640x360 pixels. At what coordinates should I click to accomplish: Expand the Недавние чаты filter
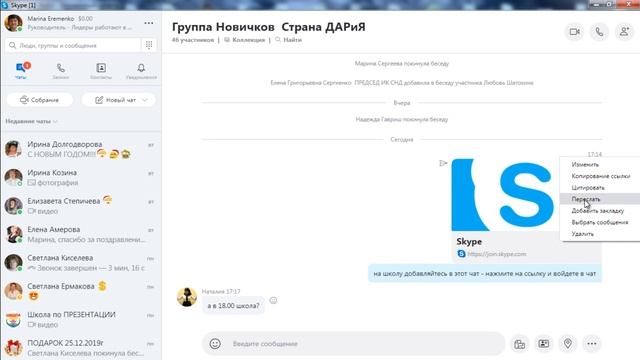31,121
